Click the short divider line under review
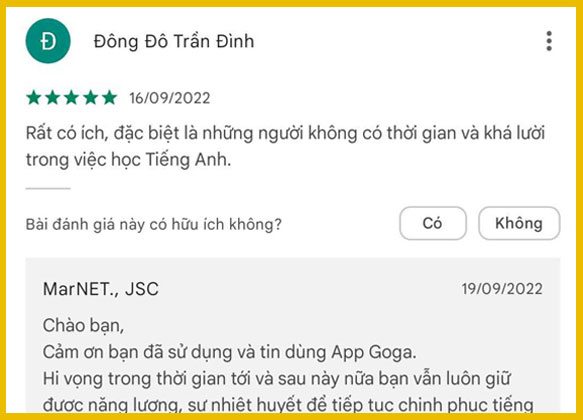Image resolution: width=583 pixels, height=420 pixels. [x=48, y=188]
